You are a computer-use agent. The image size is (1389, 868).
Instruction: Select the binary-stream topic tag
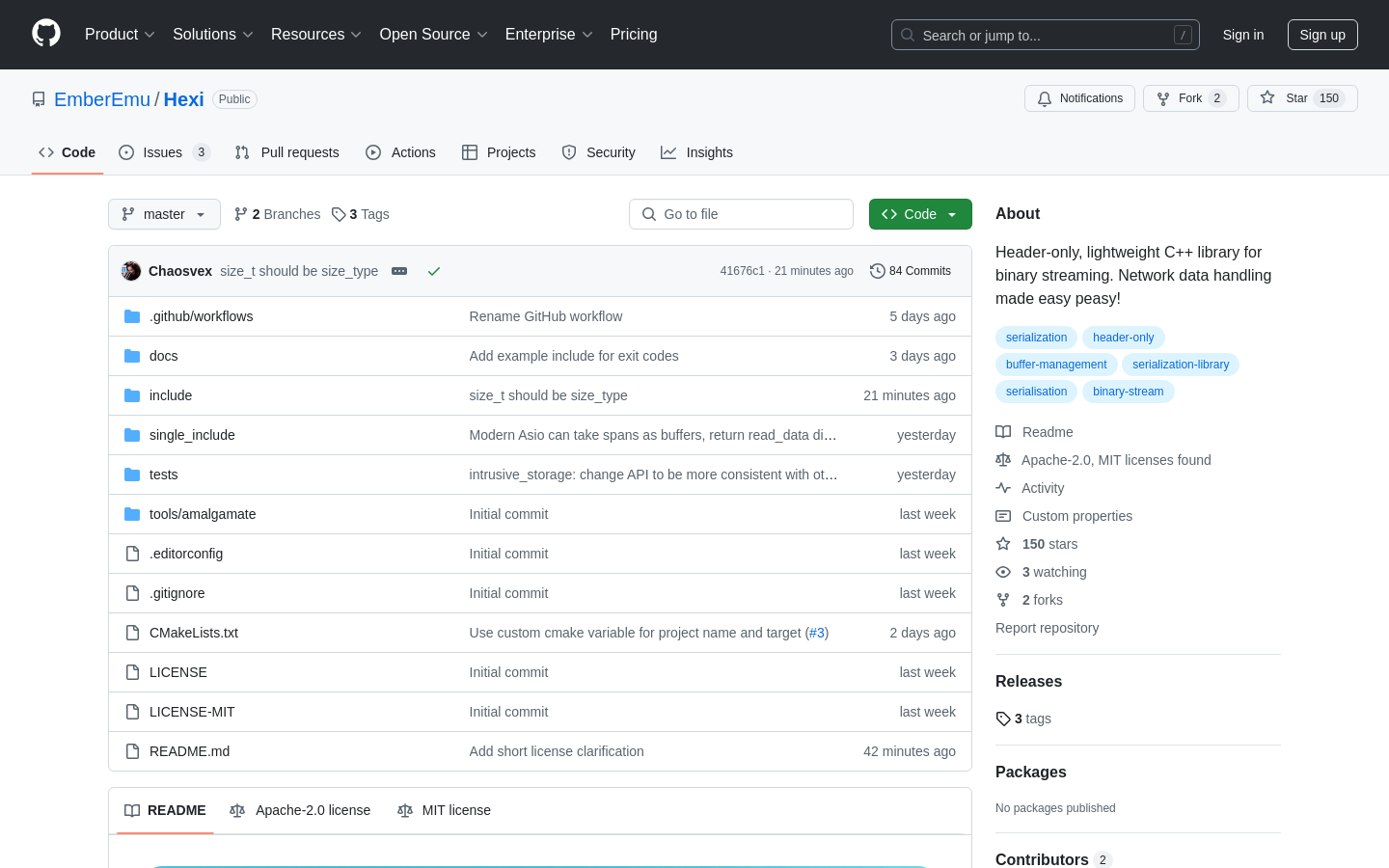1128,392
